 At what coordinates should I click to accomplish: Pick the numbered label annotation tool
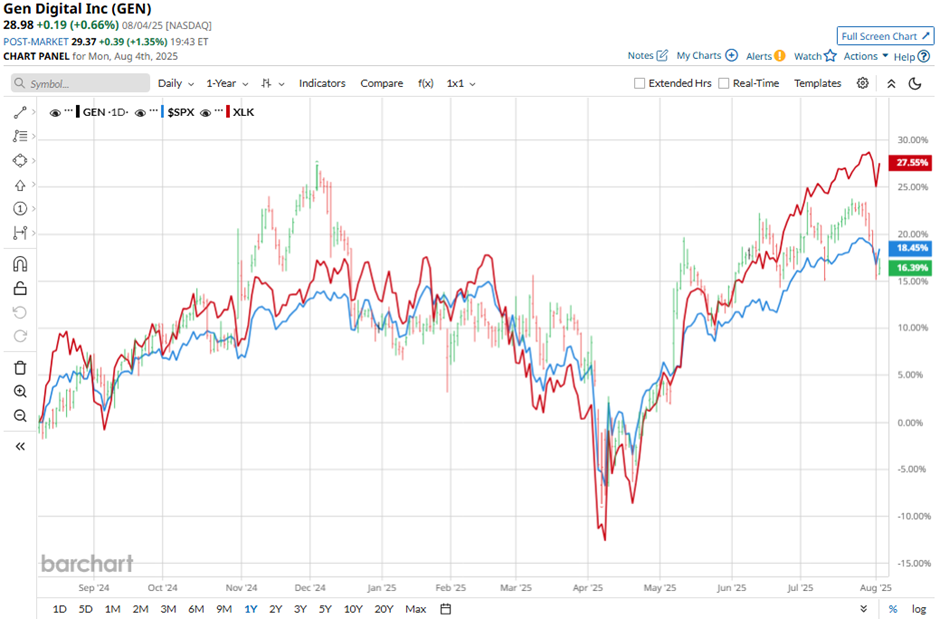pyautogui.click(x=20, y=209)
